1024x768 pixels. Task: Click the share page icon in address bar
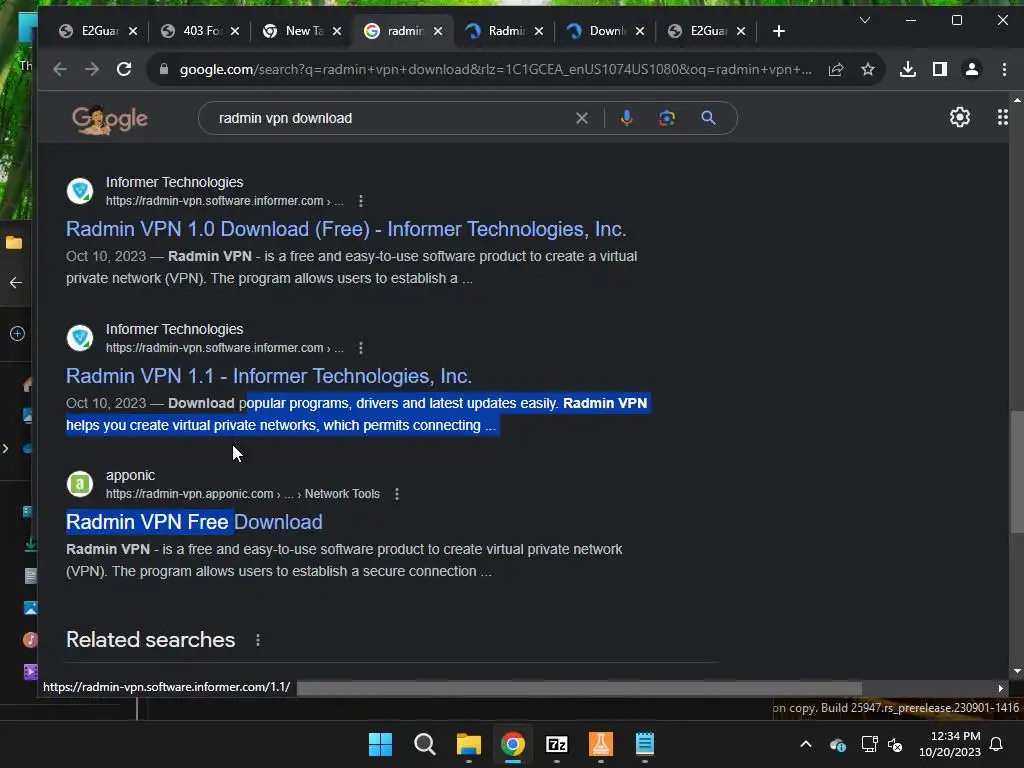click(836, 69)
